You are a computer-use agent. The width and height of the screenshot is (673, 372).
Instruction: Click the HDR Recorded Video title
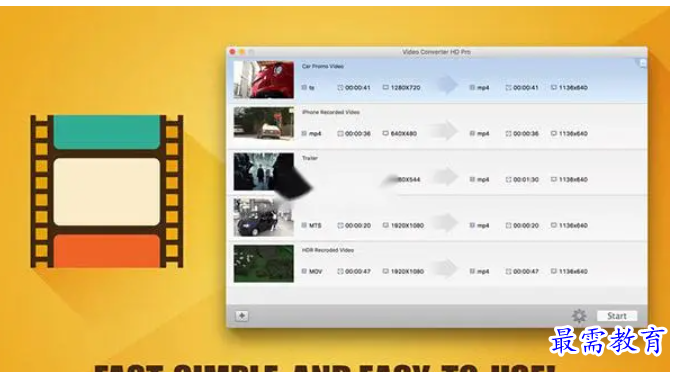pos(327,250)
